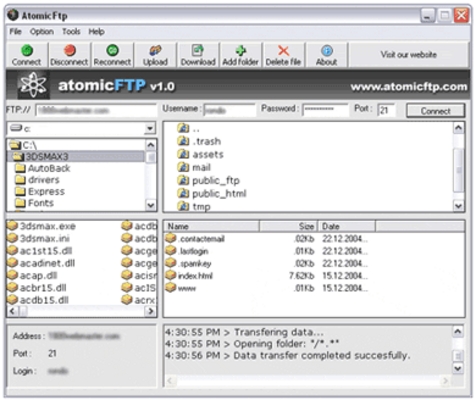Screen dimensions: 476x400
Task: Sort remote files by Size column
Action: [x=288, y=226]
